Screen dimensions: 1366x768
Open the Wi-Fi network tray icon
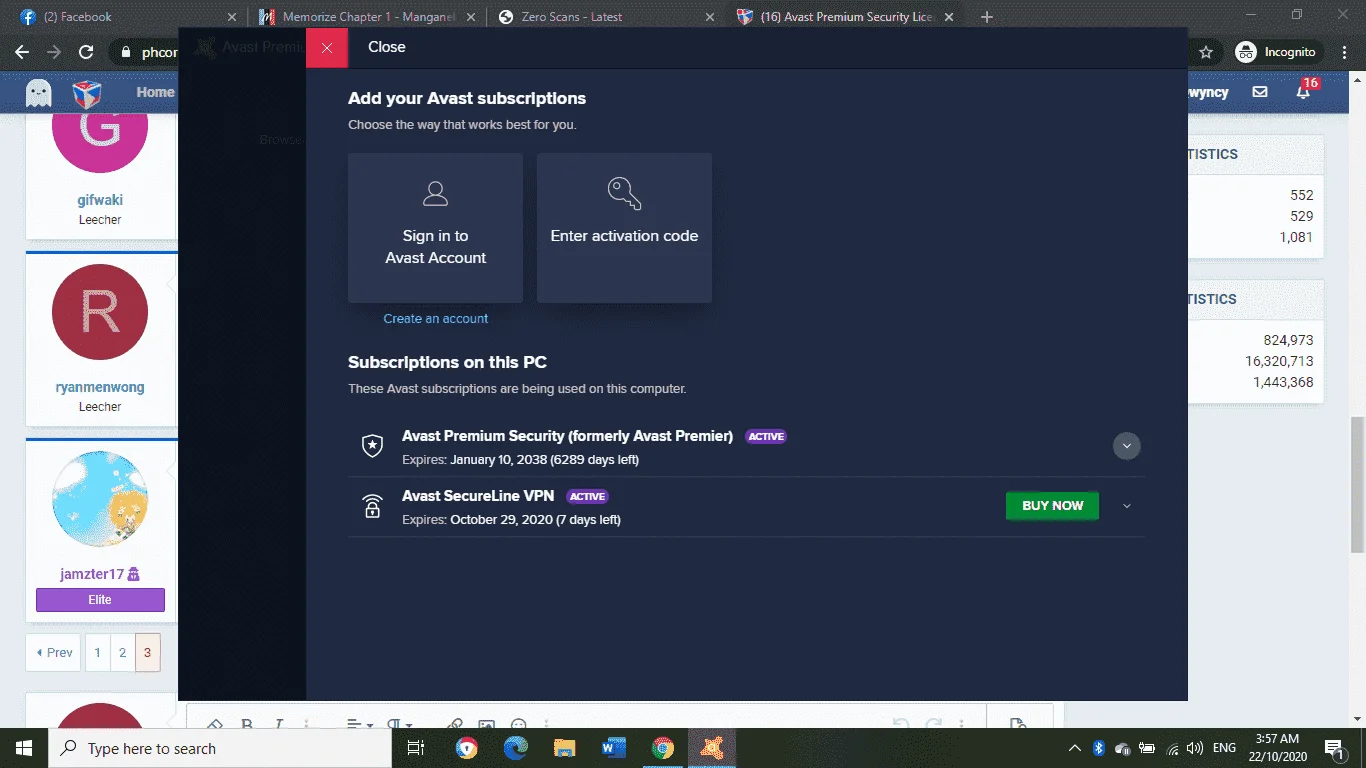click(x=1170, y=748)
